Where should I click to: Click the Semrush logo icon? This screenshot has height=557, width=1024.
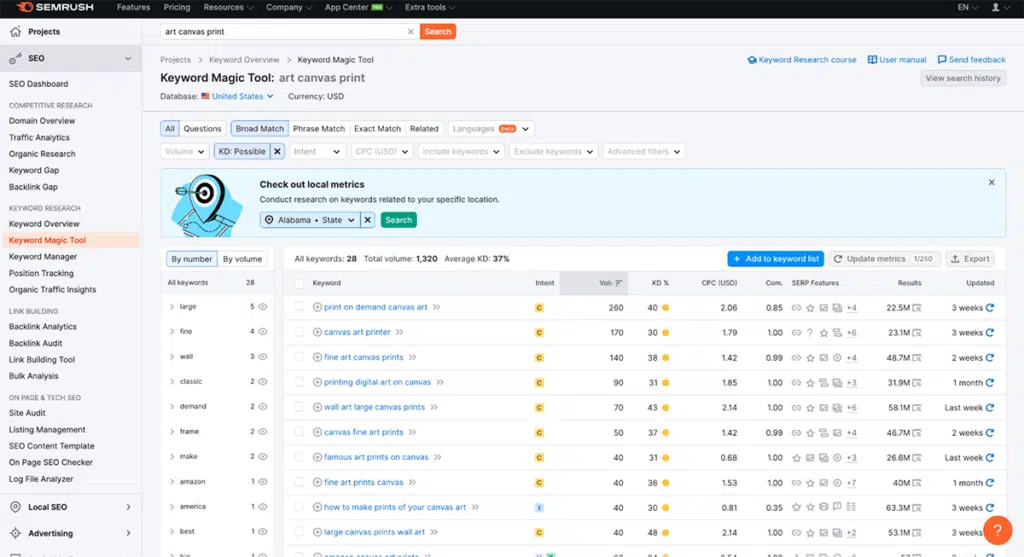pos(25,7)
